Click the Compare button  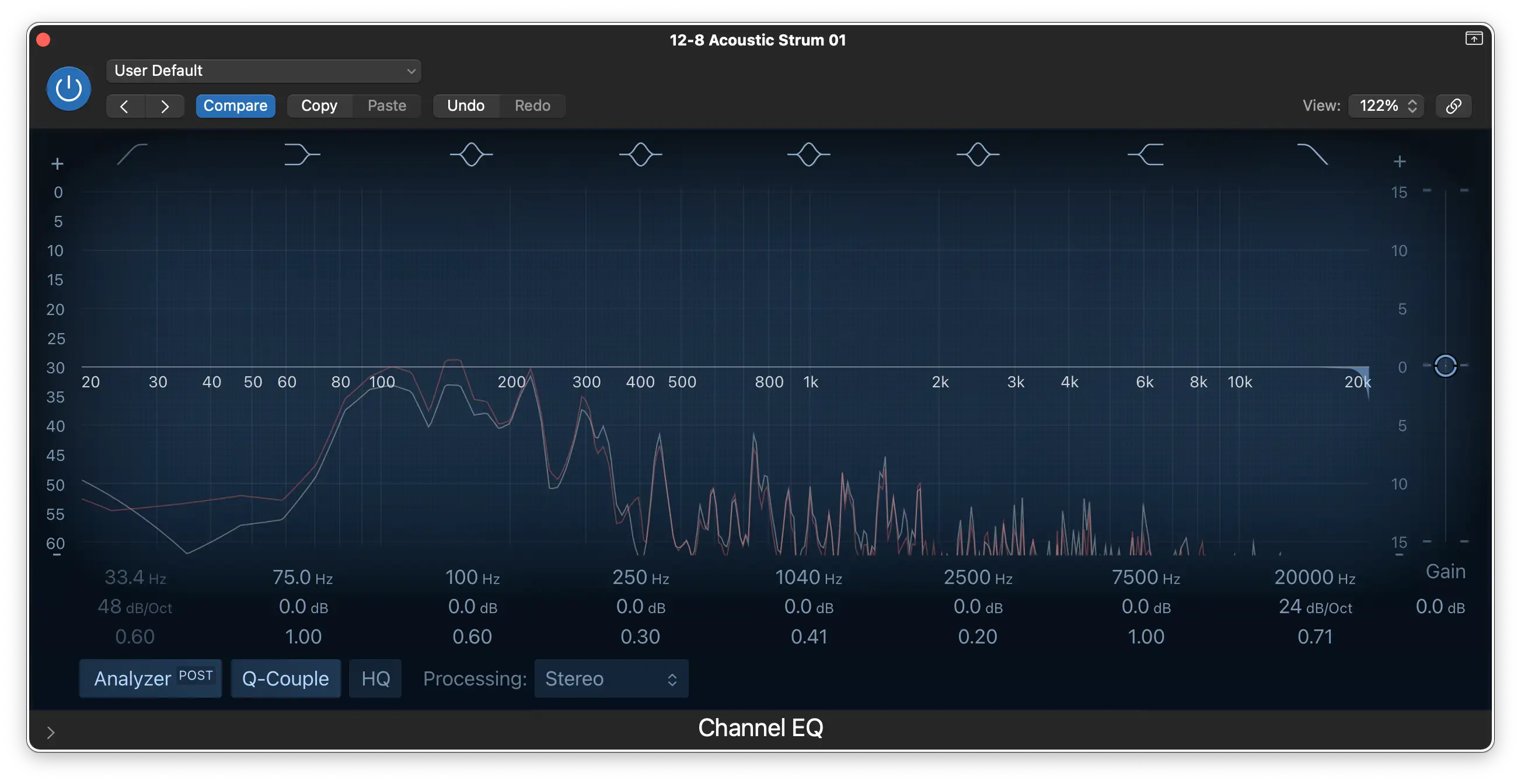tap(235, 106)
